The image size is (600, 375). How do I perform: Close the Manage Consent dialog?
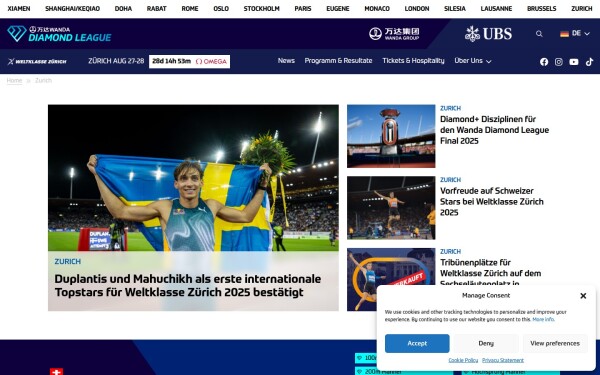coord(583,296)
